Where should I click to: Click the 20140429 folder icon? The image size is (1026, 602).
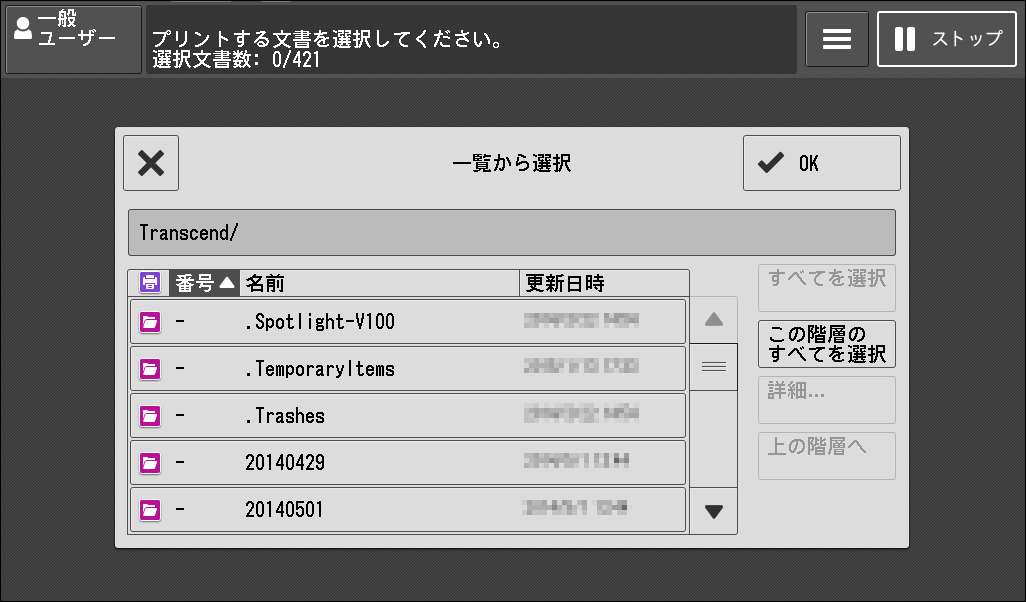pyautogui.click(x=150, y=463)
